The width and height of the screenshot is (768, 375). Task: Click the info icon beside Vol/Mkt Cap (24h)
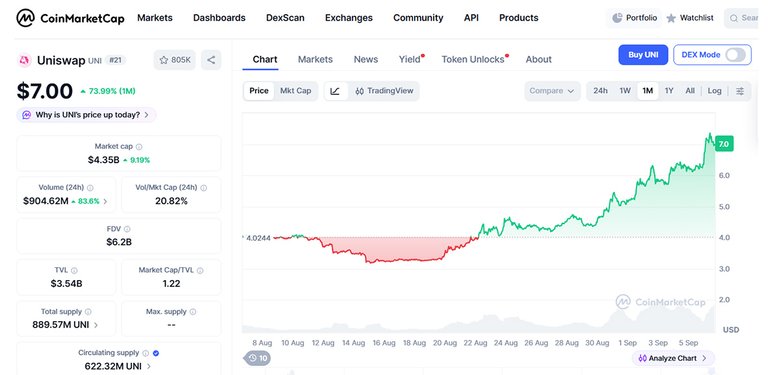[x=203, y=188]
